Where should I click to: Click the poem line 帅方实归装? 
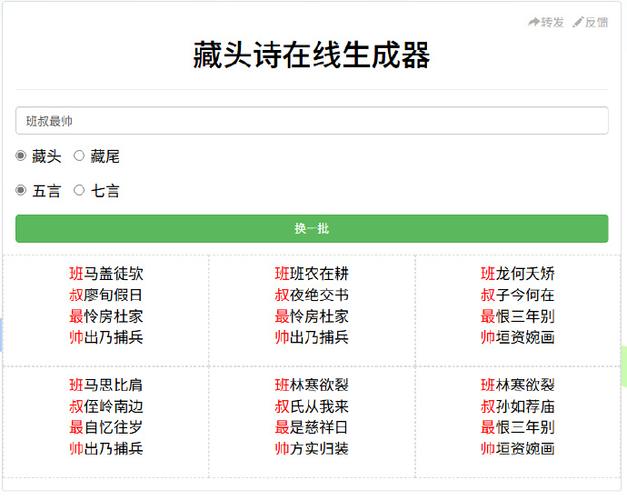click(312, 448)
